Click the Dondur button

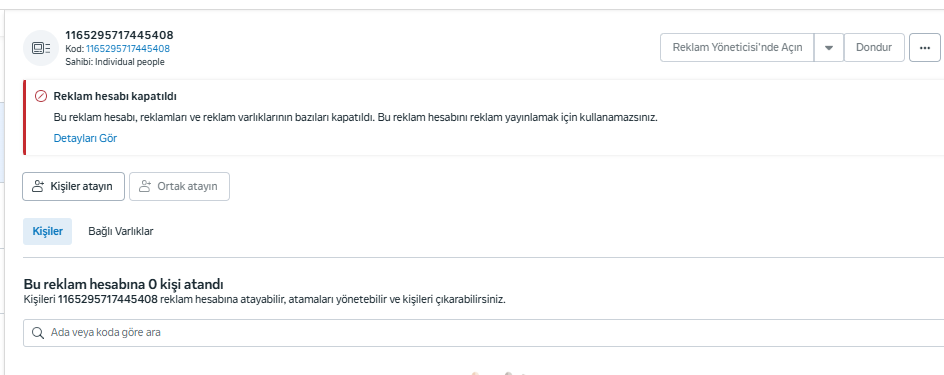tap(874, 48)
